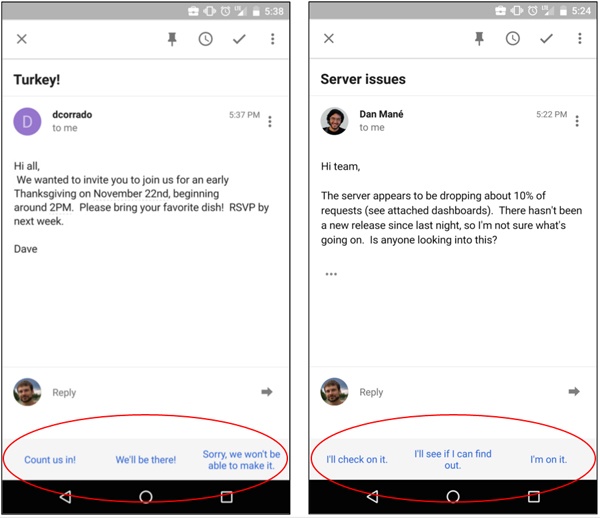
Task: Close the Server issues email view
Action: tap(329, 38)
